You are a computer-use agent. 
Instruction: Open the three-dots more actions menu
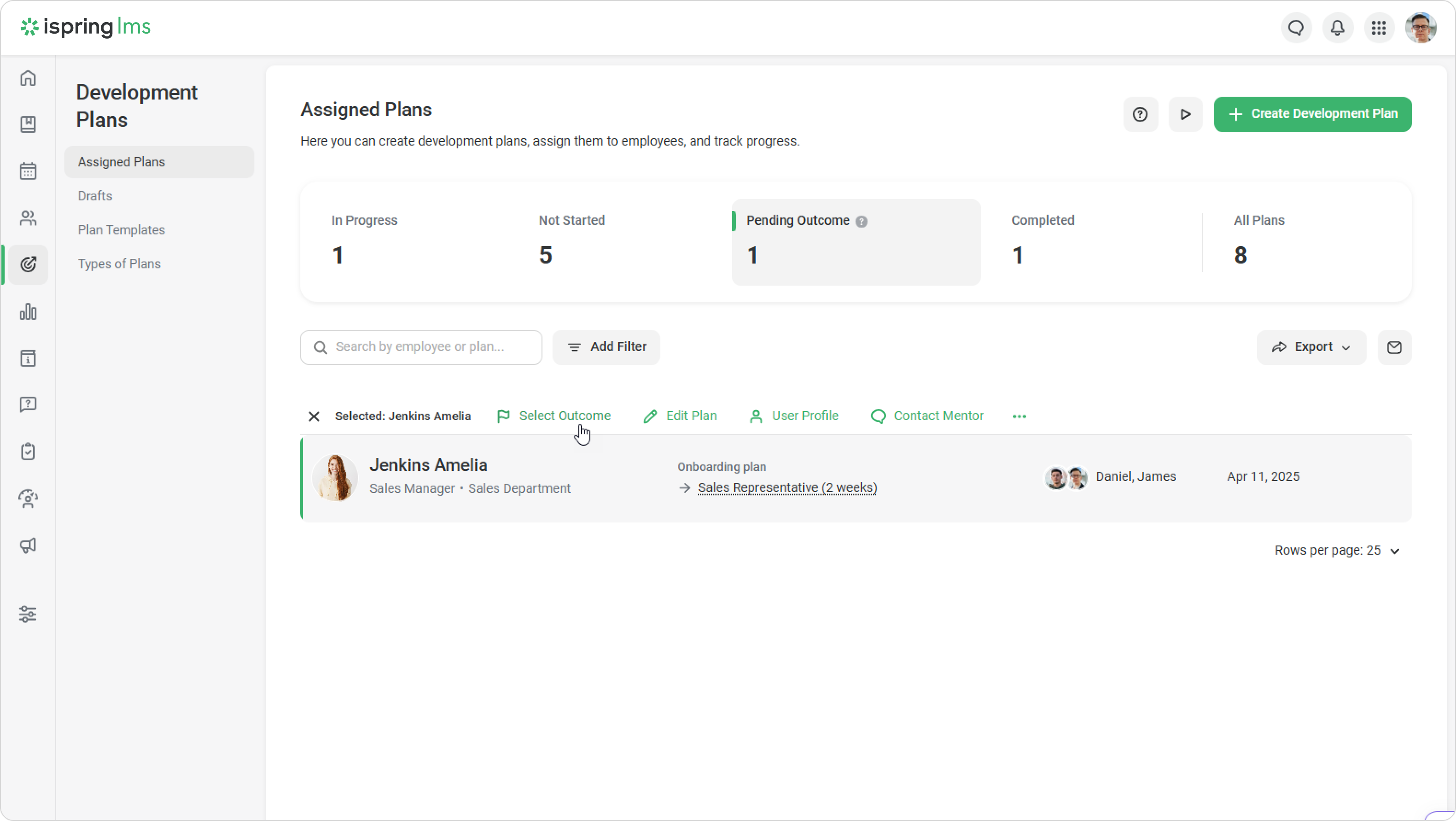point(1019,416)
